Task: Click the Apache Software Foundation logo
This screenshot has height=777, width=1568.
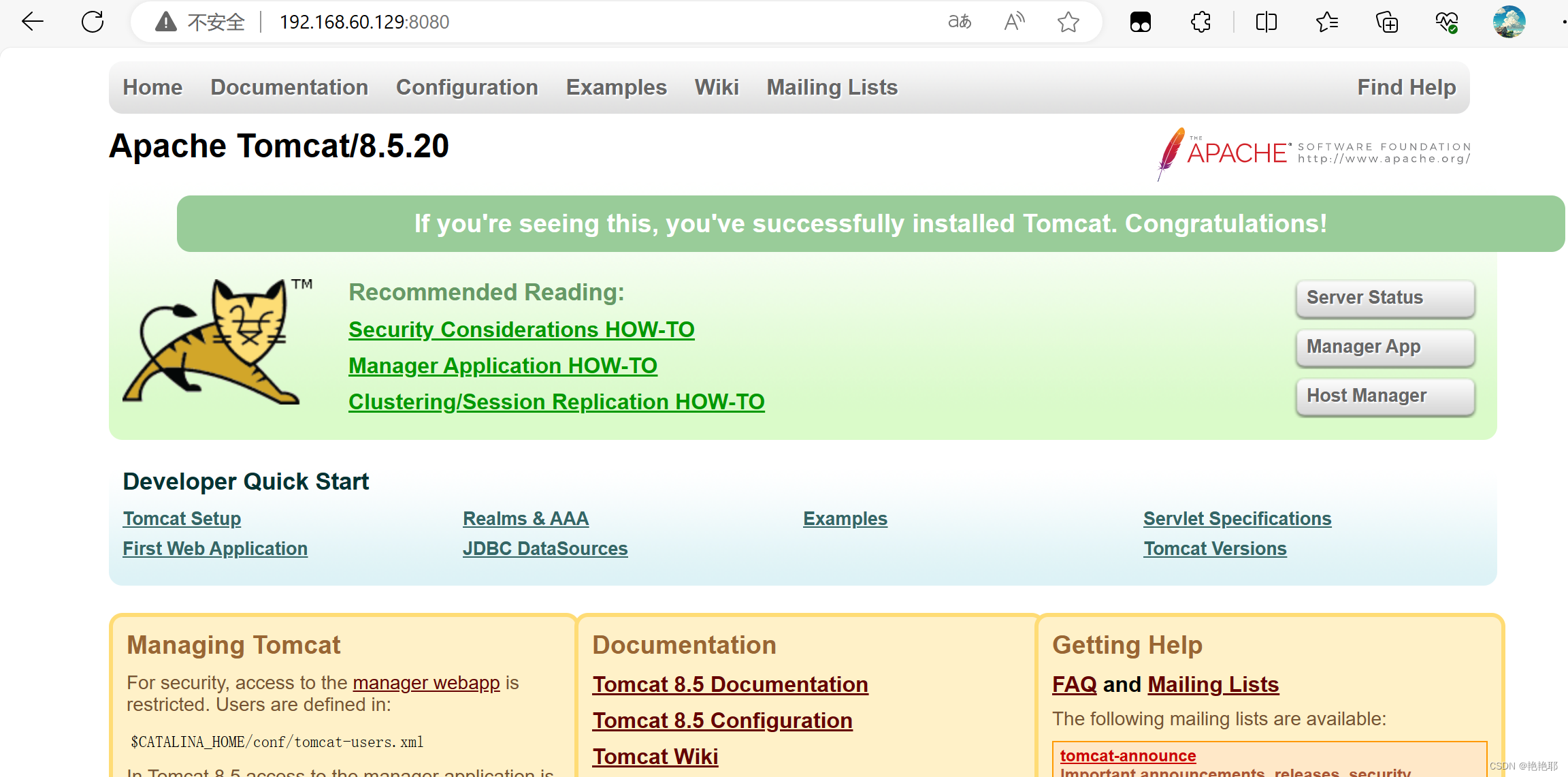Action: click(1313, 153)
